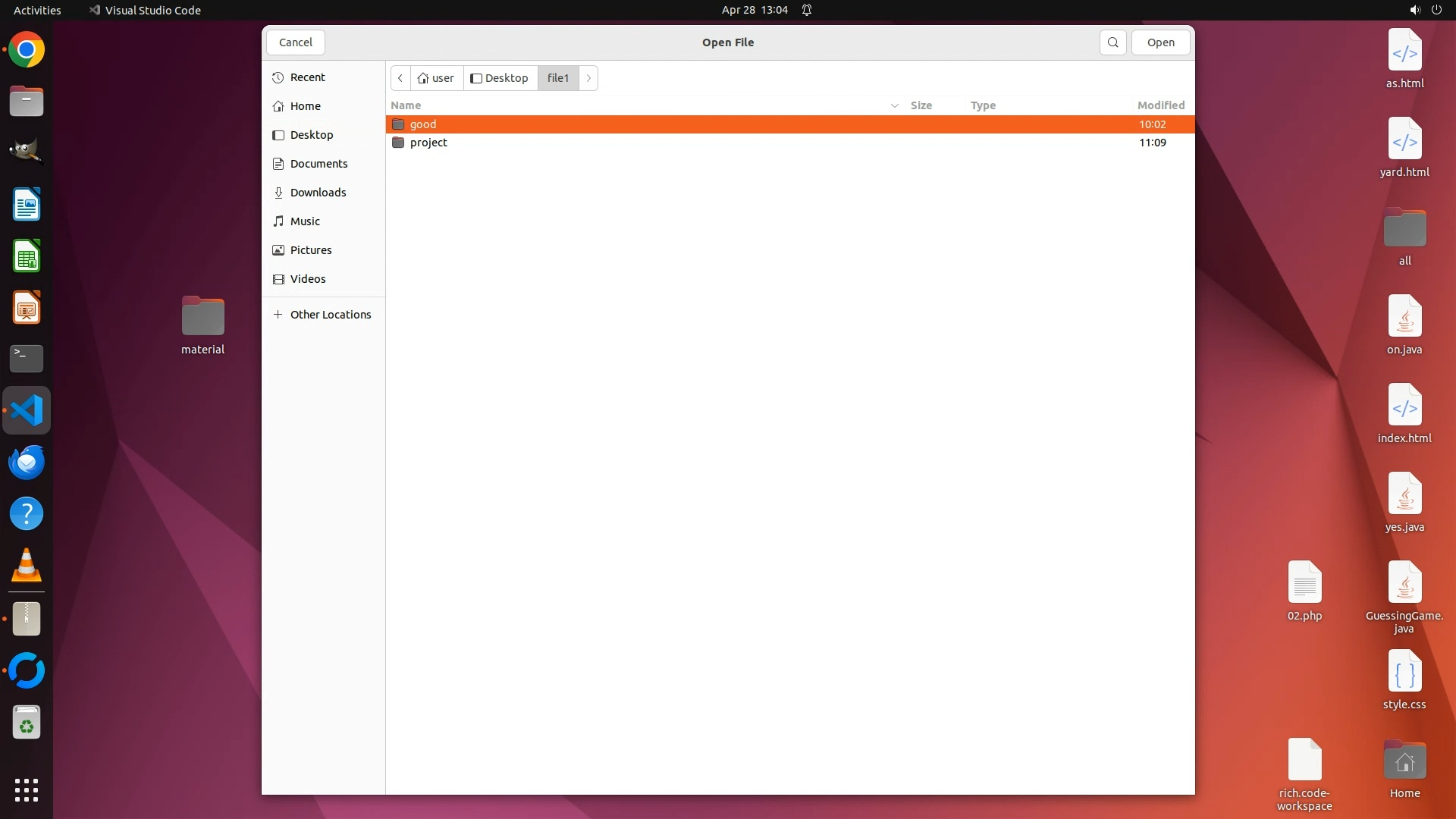Click the search icon in dialog header

click(x=1112, y=42)
